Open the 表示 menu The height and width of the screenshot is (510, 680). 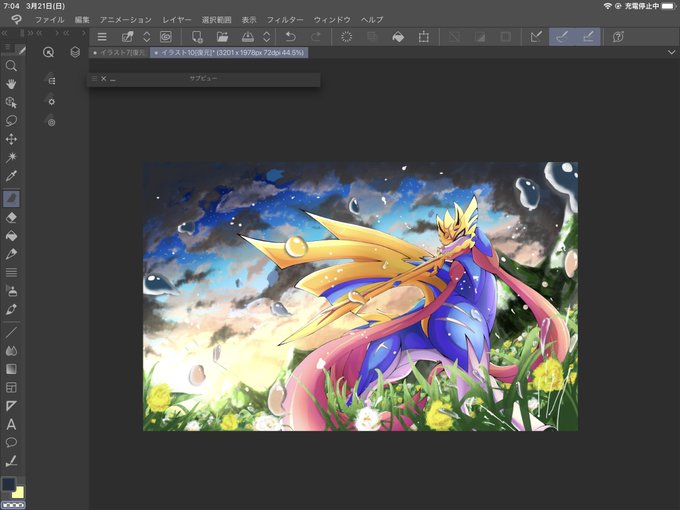[249, 20]
